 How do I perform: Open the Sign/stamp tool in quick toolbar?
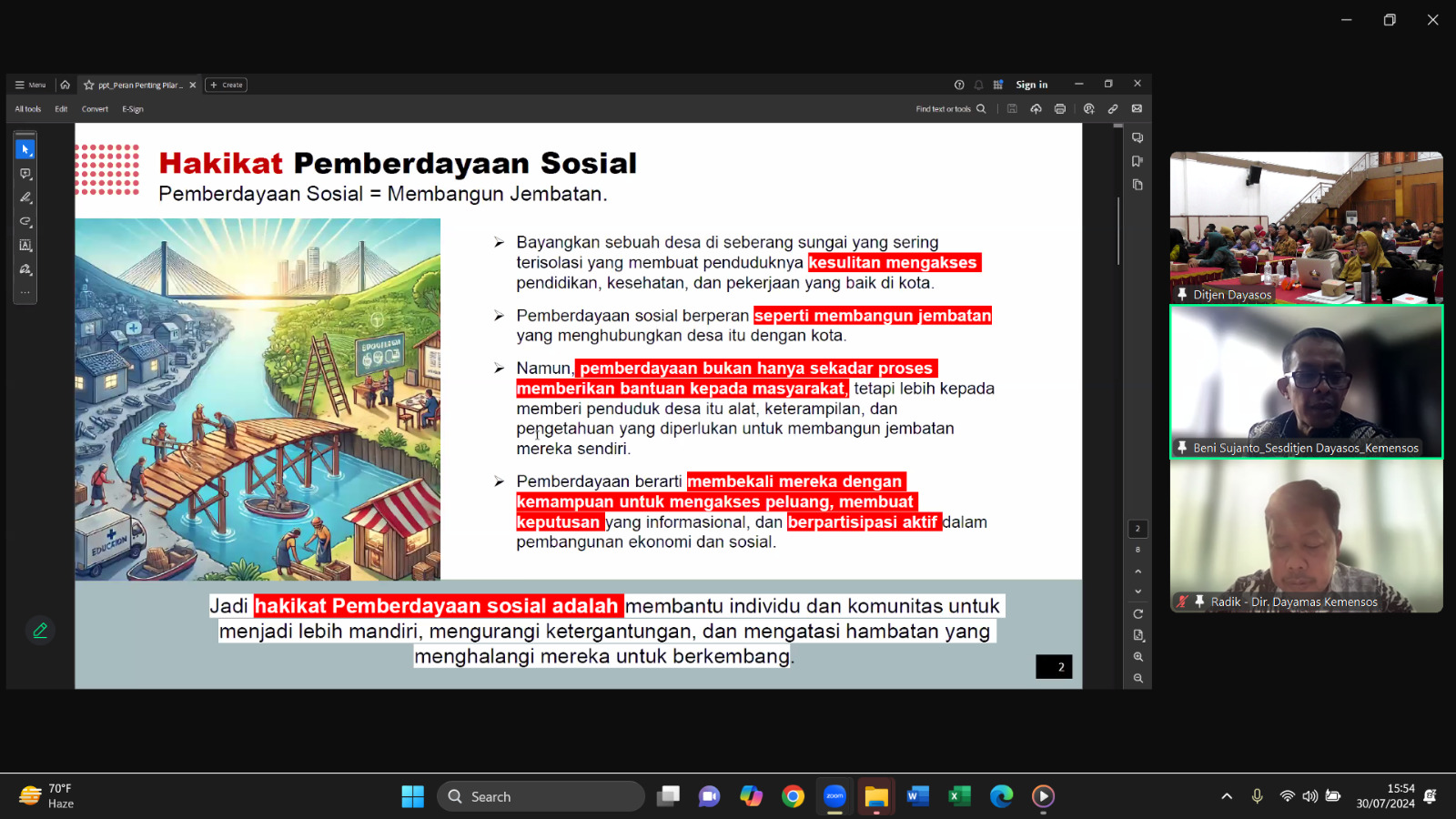(x=25, y=269)
